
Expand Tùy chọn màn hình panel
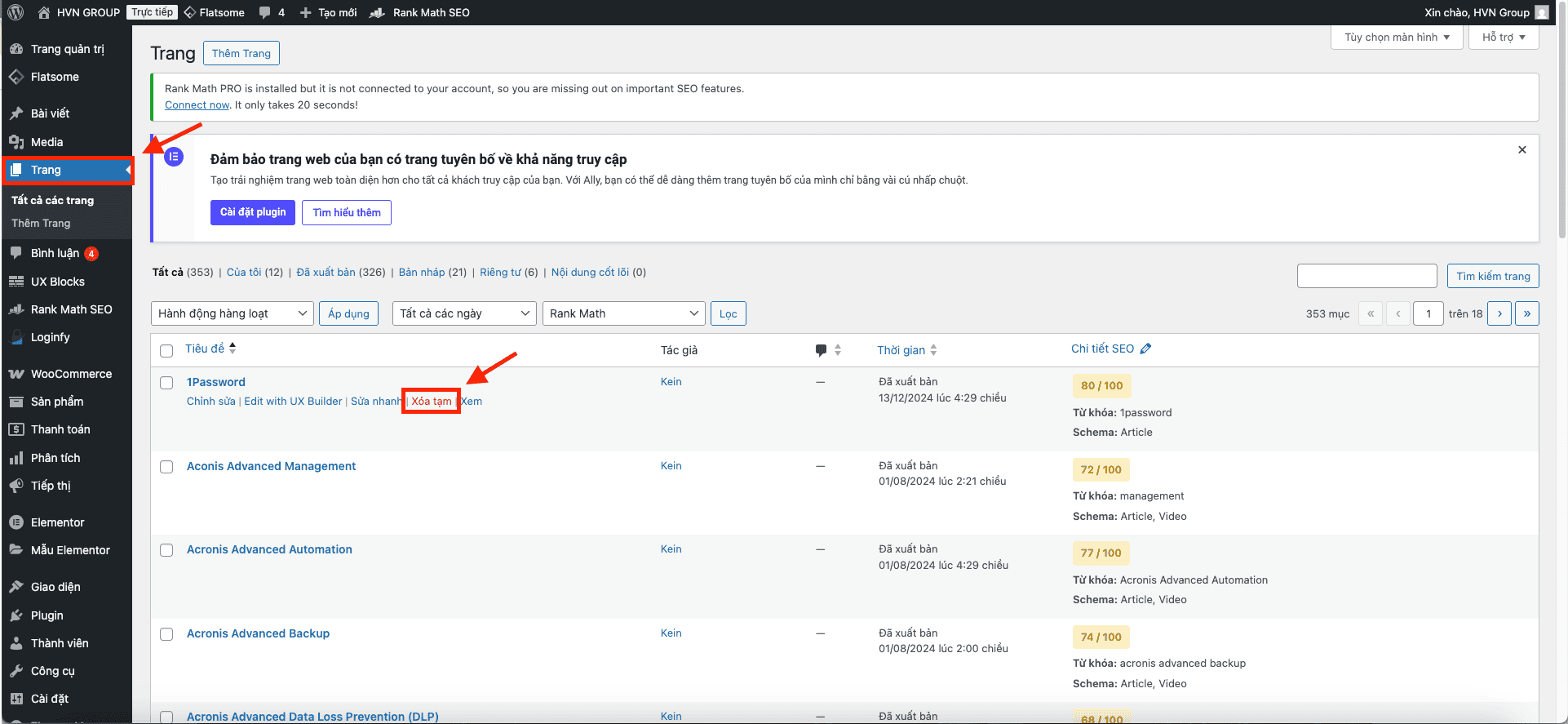tap(1397, 38)
